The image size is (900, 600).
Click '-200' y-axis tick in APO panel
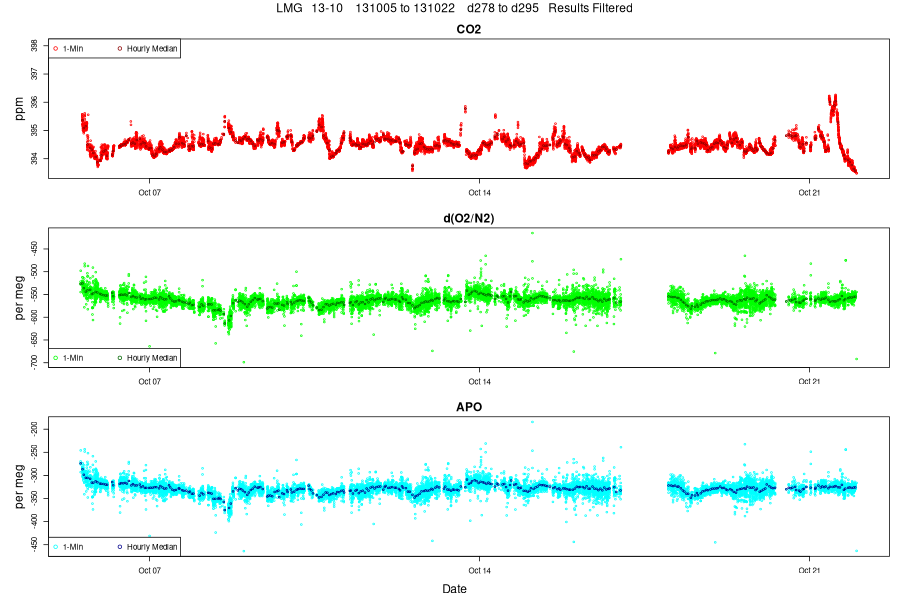34,428
